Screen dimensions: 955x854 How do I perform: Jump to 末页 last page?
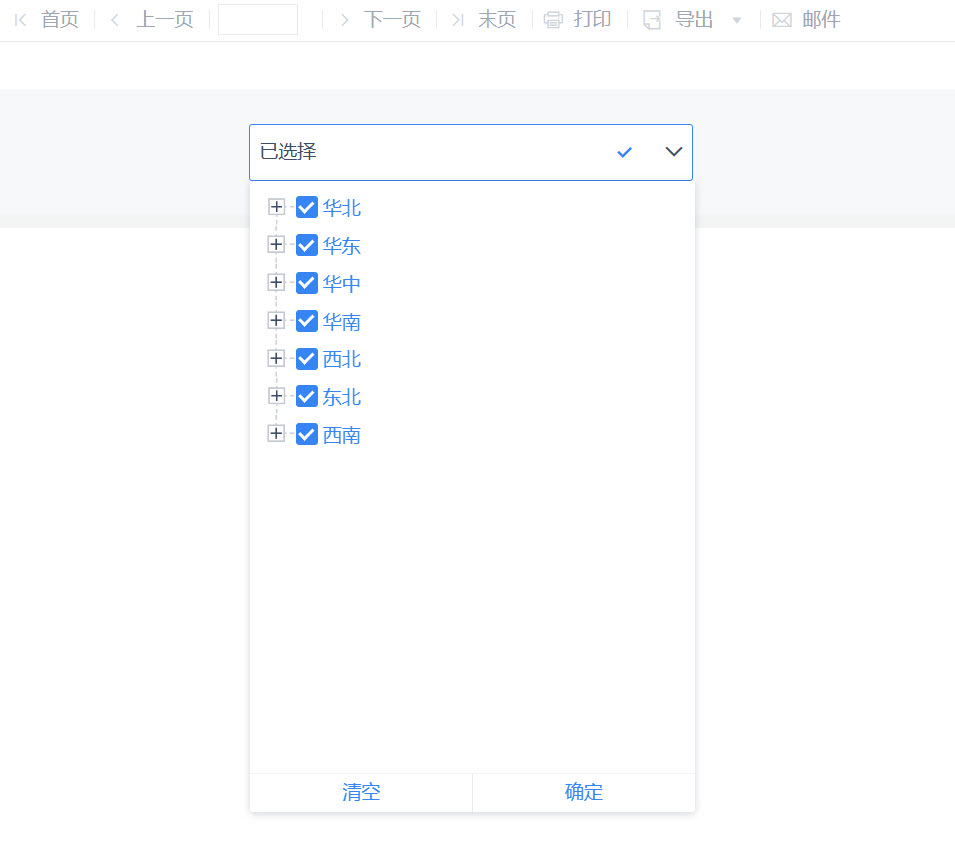coord(497,19)
